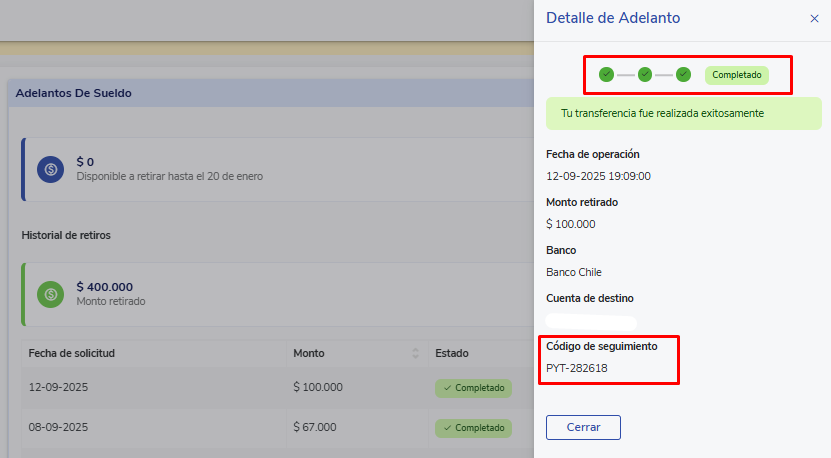Image resolution: width=831 pixels, height=458 pixels.
Task: Click the tracking code PYT-282618
Action: (x=577, y=368)
